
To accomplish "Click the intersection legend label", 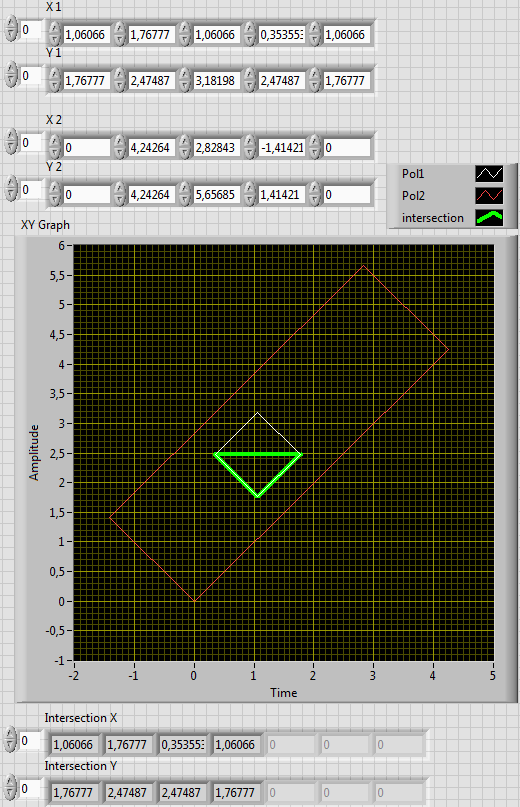I will (432, 218).
